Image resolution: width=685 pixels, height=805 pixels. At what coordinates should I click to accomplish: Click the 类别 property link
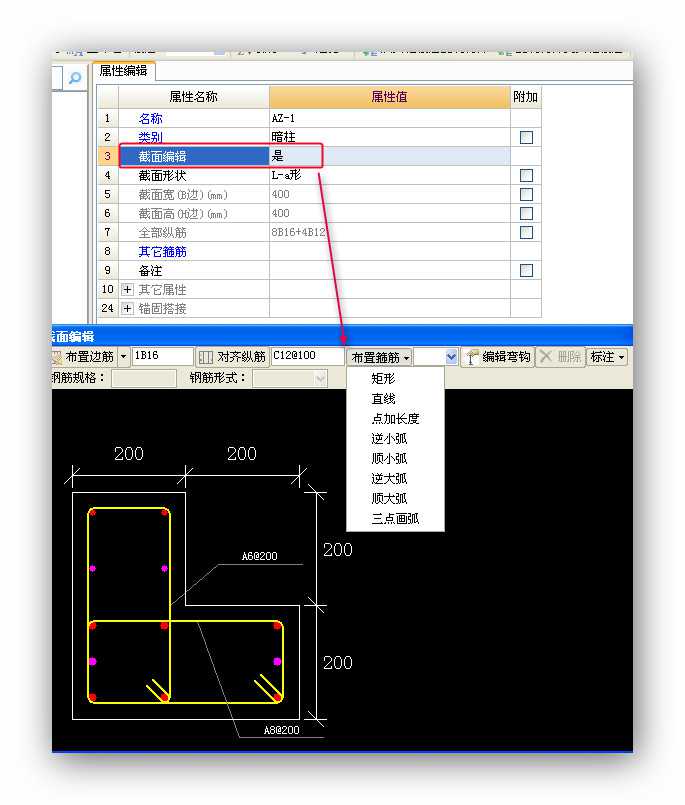pyautogui.click(x=150, y=137)
